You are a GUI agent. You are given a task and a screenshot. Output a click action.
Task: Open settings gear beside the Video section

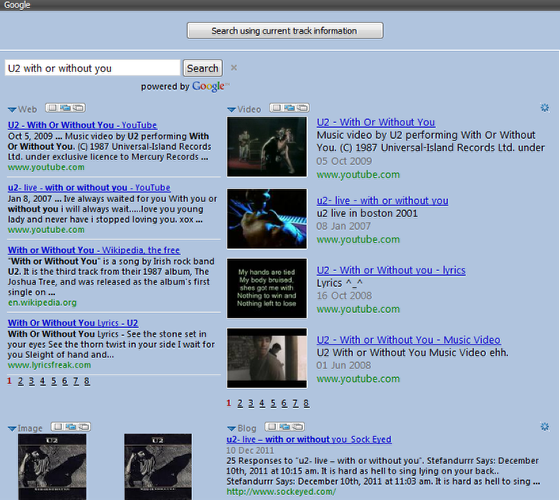click(544, 107)
